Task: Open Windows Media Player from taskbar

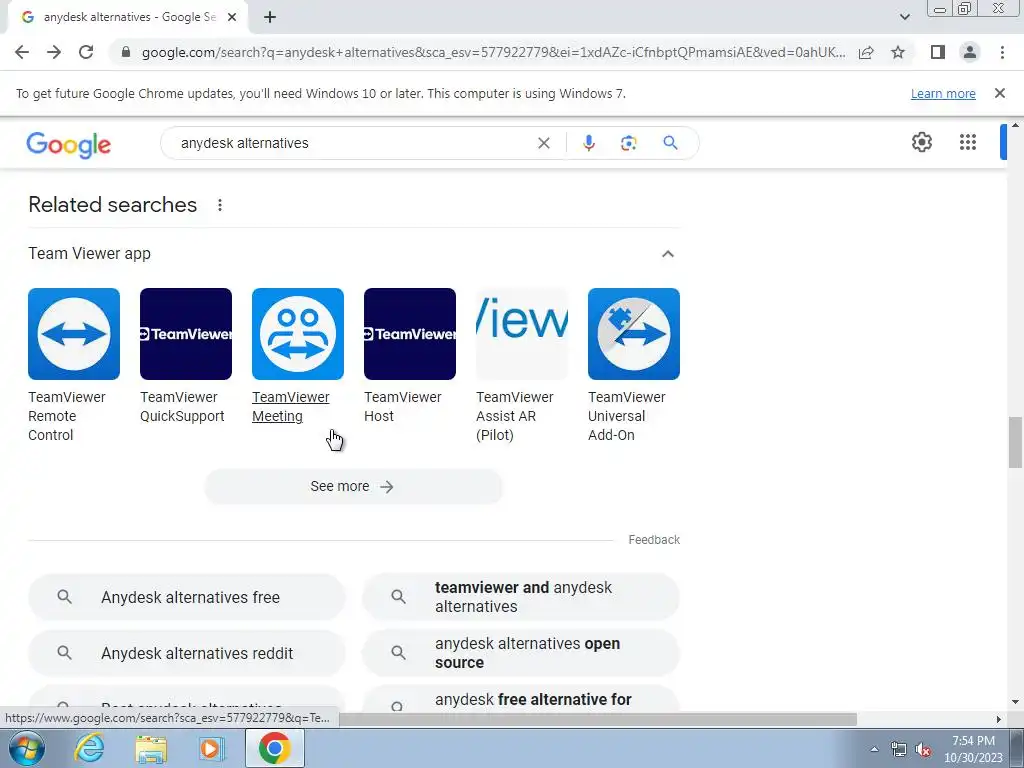Action: [x=212, y=748]
